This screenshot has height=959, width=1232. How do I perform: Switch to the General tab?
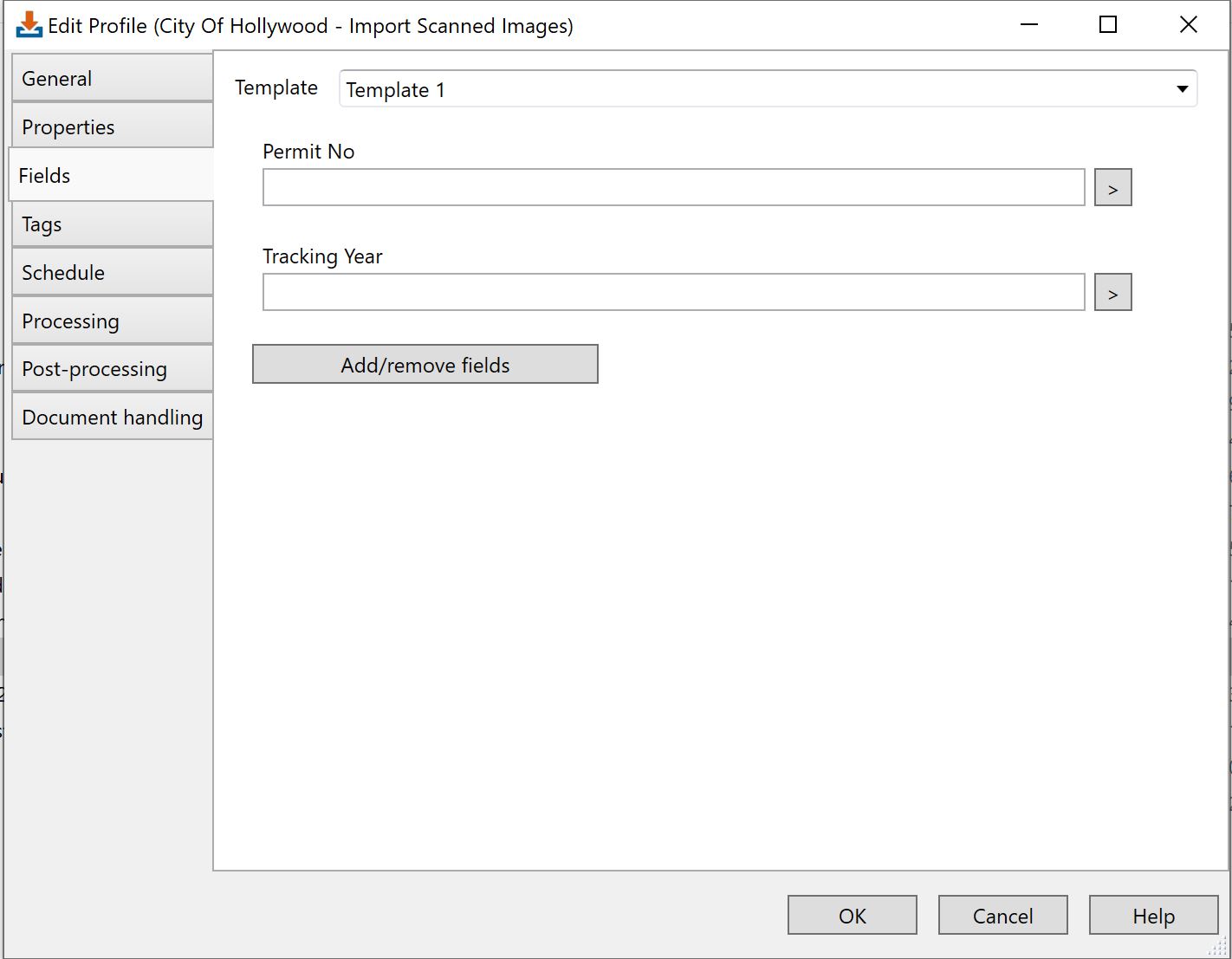click(x=112, y=79)
